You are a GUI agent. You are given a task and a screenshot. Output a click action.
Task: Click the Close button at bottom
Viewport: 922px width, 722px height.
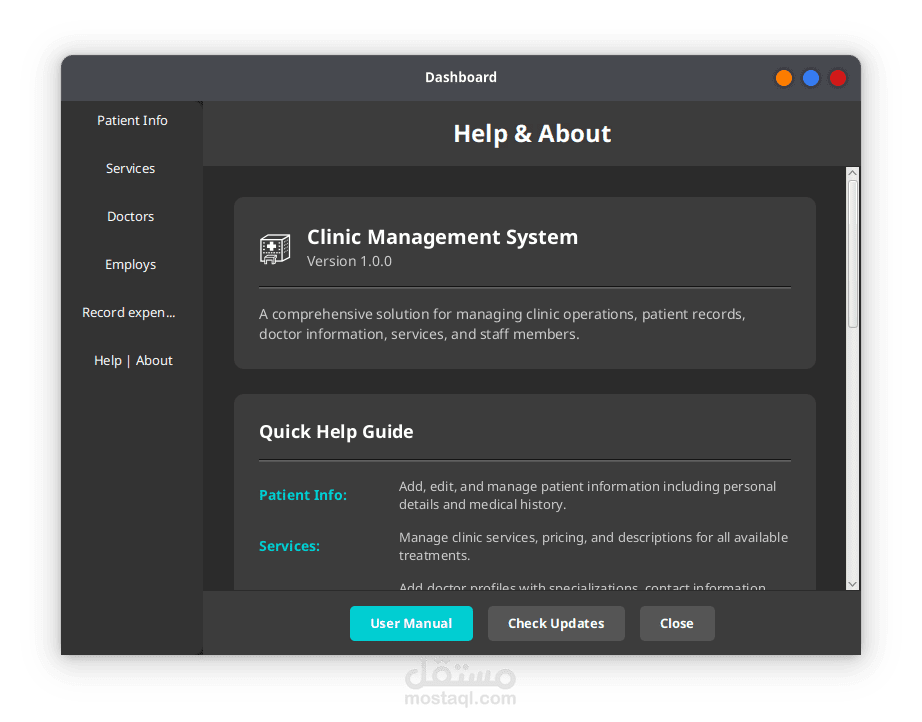click(677, 623)
